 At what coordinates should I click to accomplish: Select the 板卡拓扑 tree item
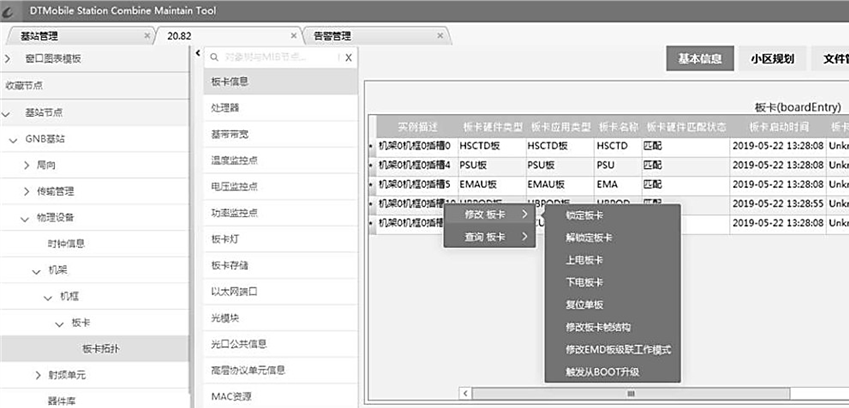click(95, 349)
